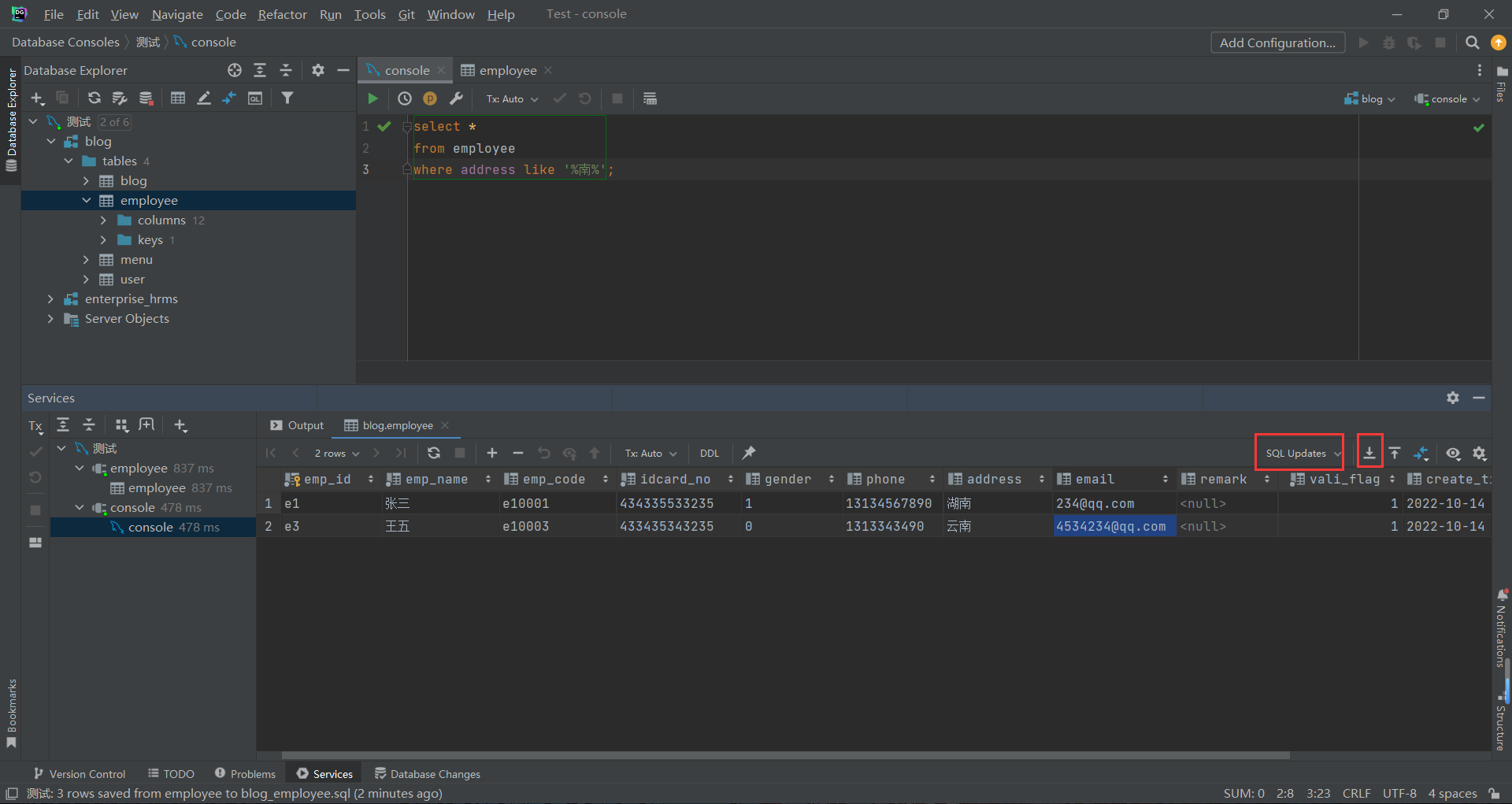The width and height of the screenshot is (1512, 804).
Task: Click UTF-8 encoding in status bar
Action: tap(1399, 793)
